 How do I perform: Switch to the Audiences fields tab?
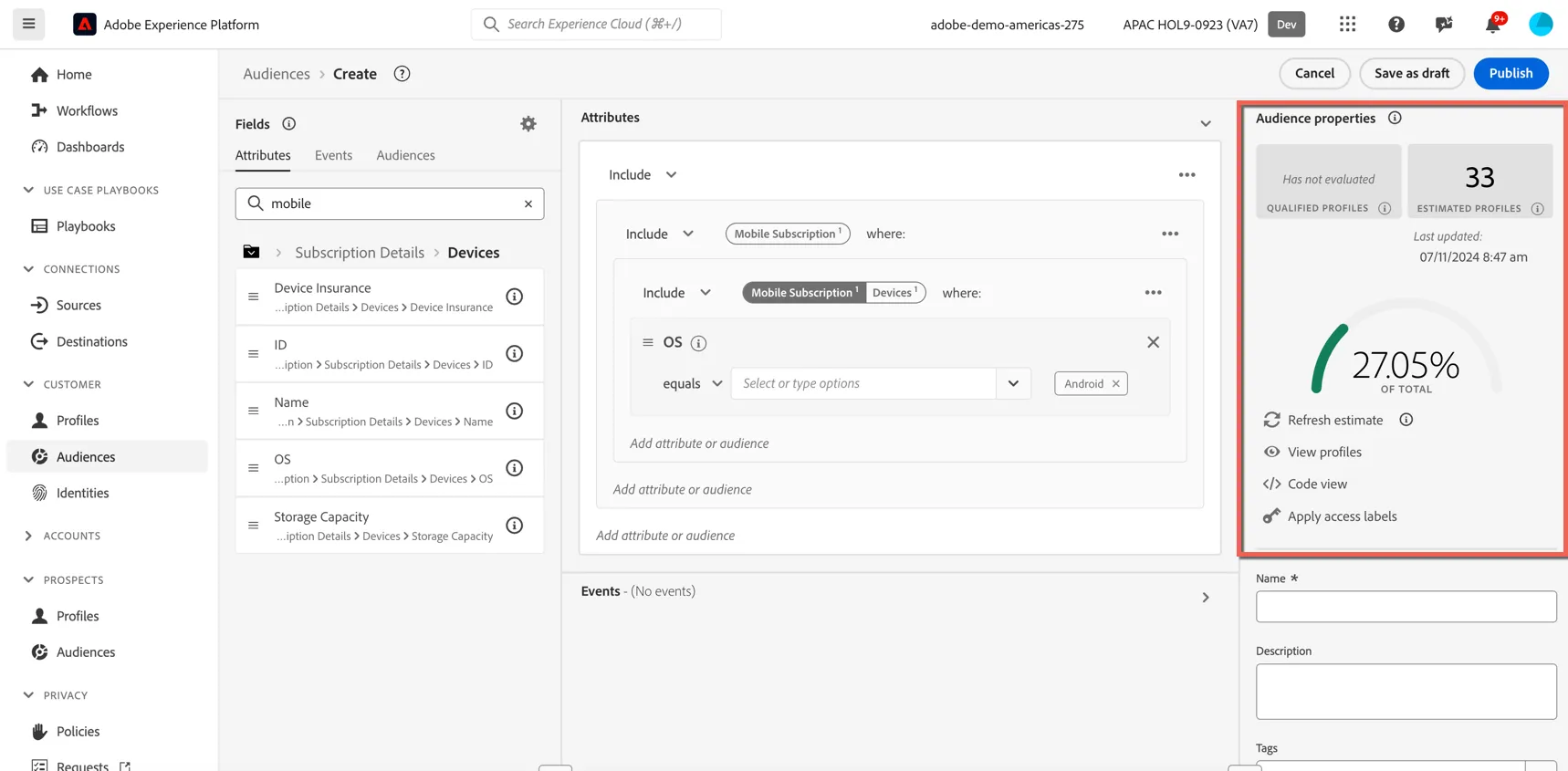[x=405, y=156]
